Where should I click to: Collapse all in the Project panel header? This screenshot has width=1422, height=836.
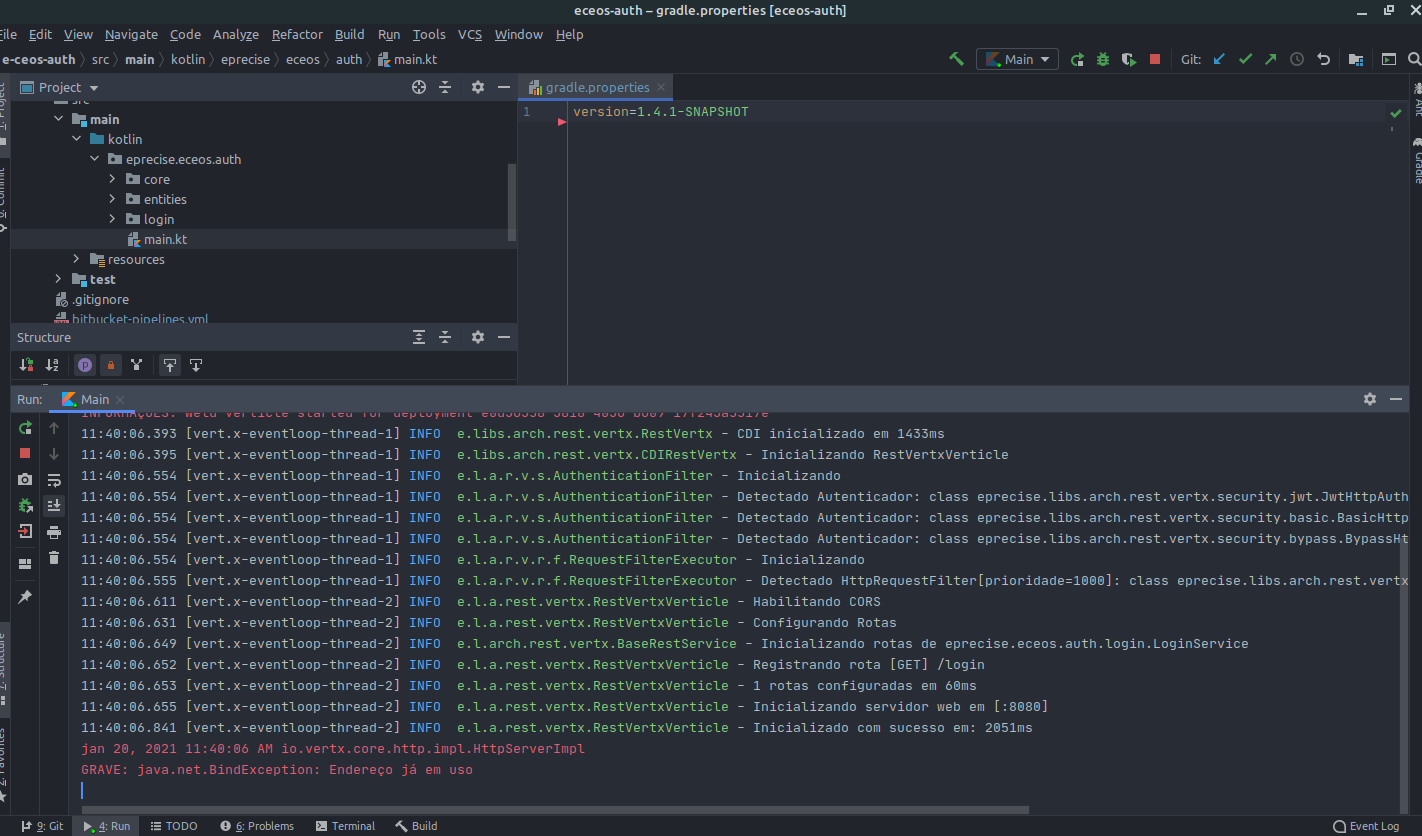[x=445, y=87]
